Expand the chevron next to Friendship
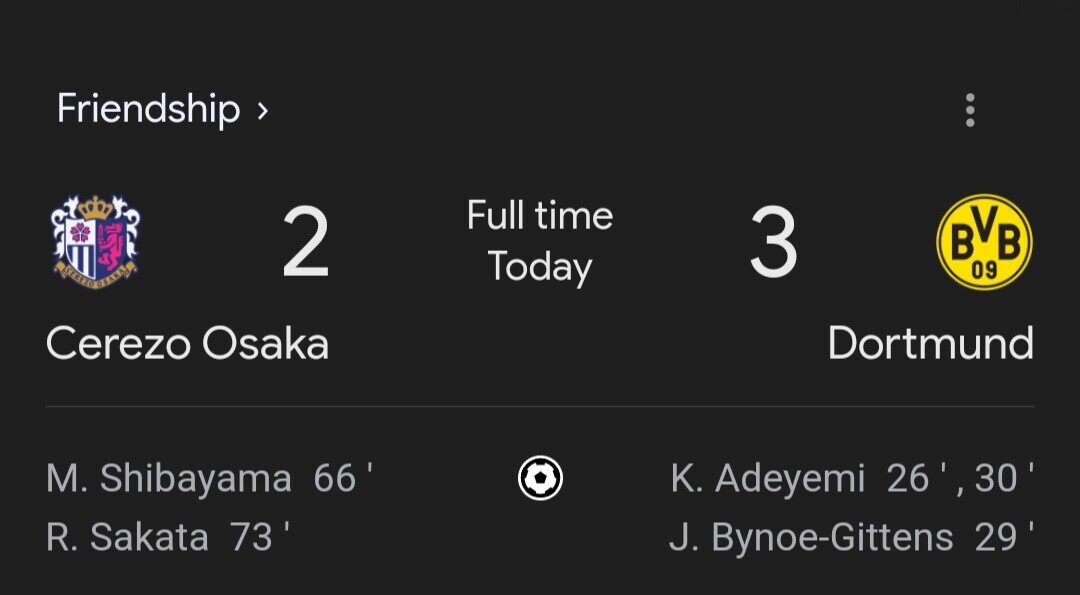Image resolution: width=1080 pixels, height=595 pixels. [x=262, y=110]
